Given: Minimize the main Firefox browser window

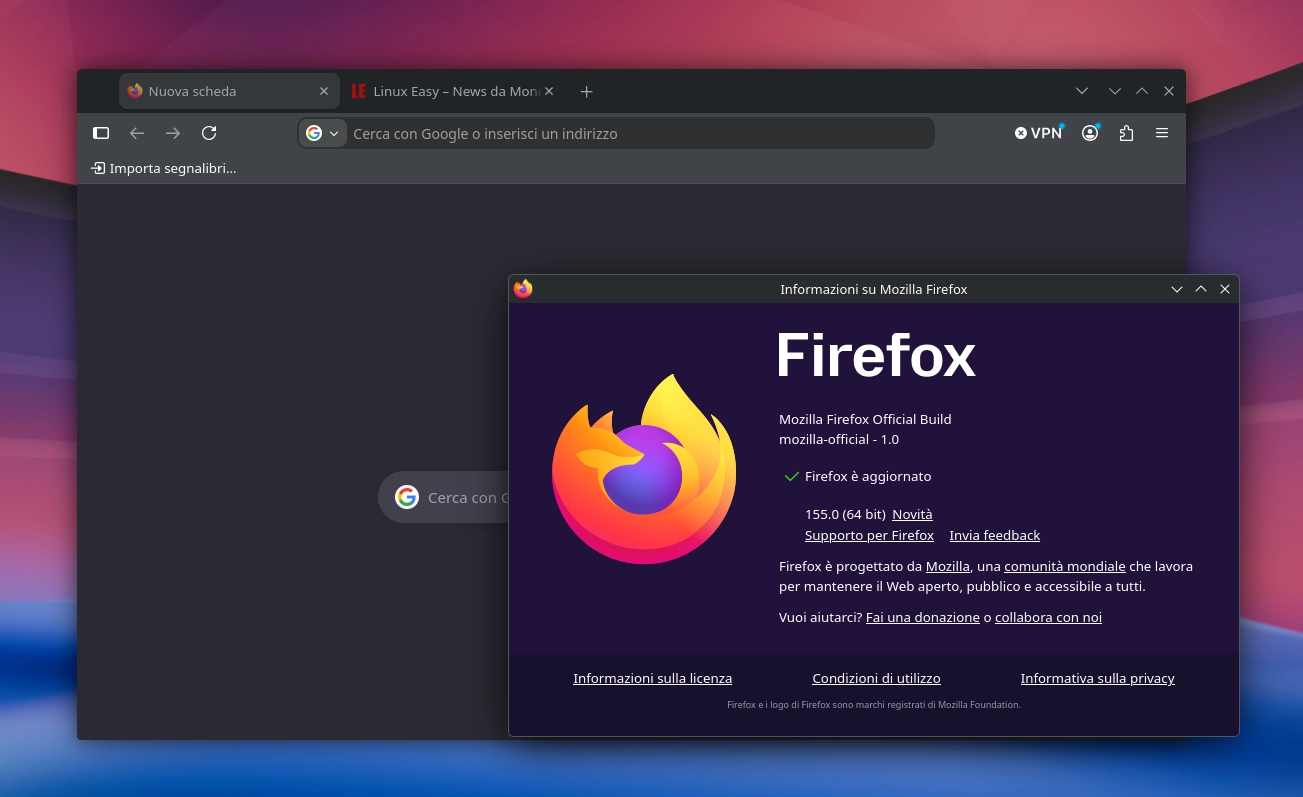Looking at the screenshot, I should point(1115,91).
